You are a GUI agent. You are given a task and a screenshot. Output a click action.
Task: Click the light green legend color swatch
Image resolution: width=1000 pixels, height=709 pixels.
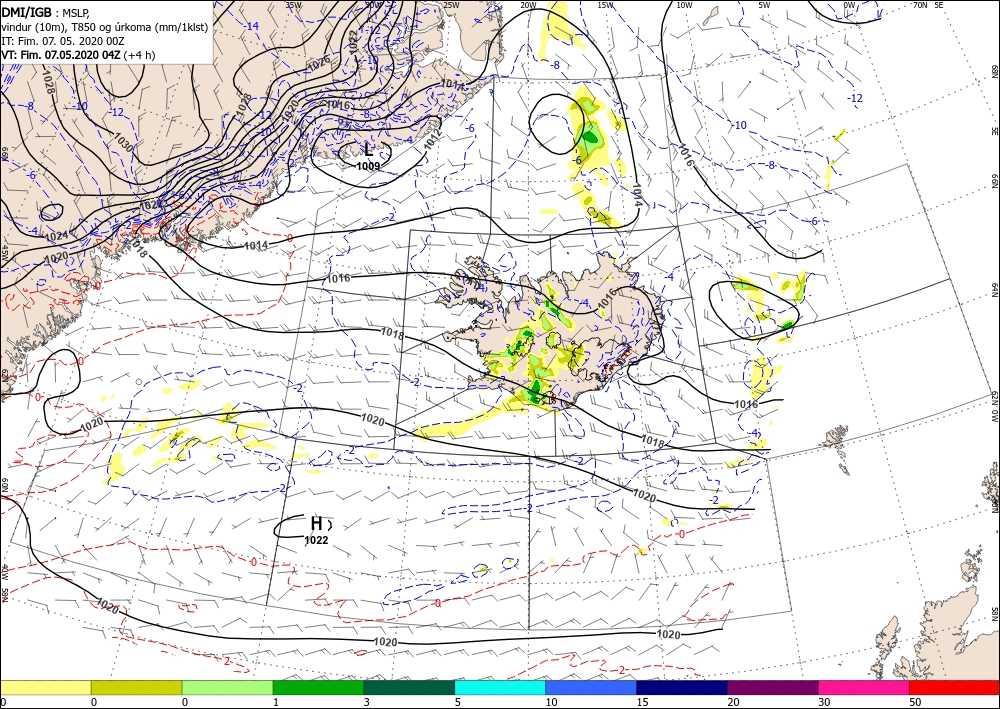(x=228, y=687)
